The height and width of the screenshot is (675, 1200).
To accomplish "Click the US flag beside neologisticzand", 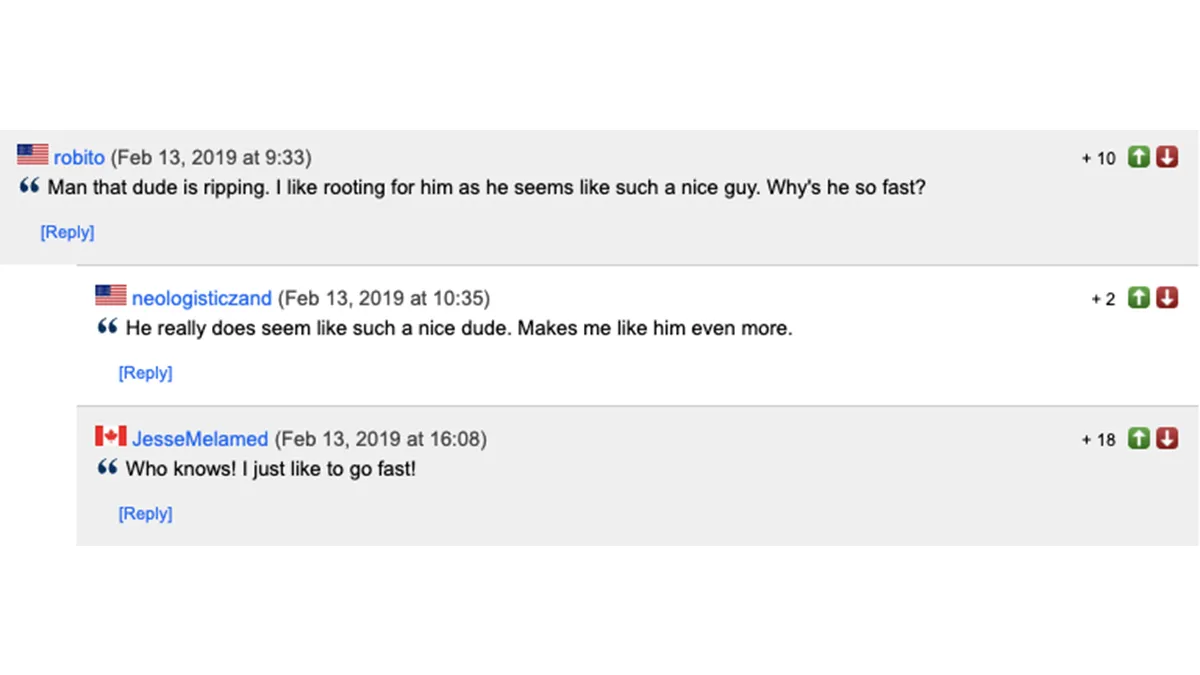I will click(x=111, y=296).
